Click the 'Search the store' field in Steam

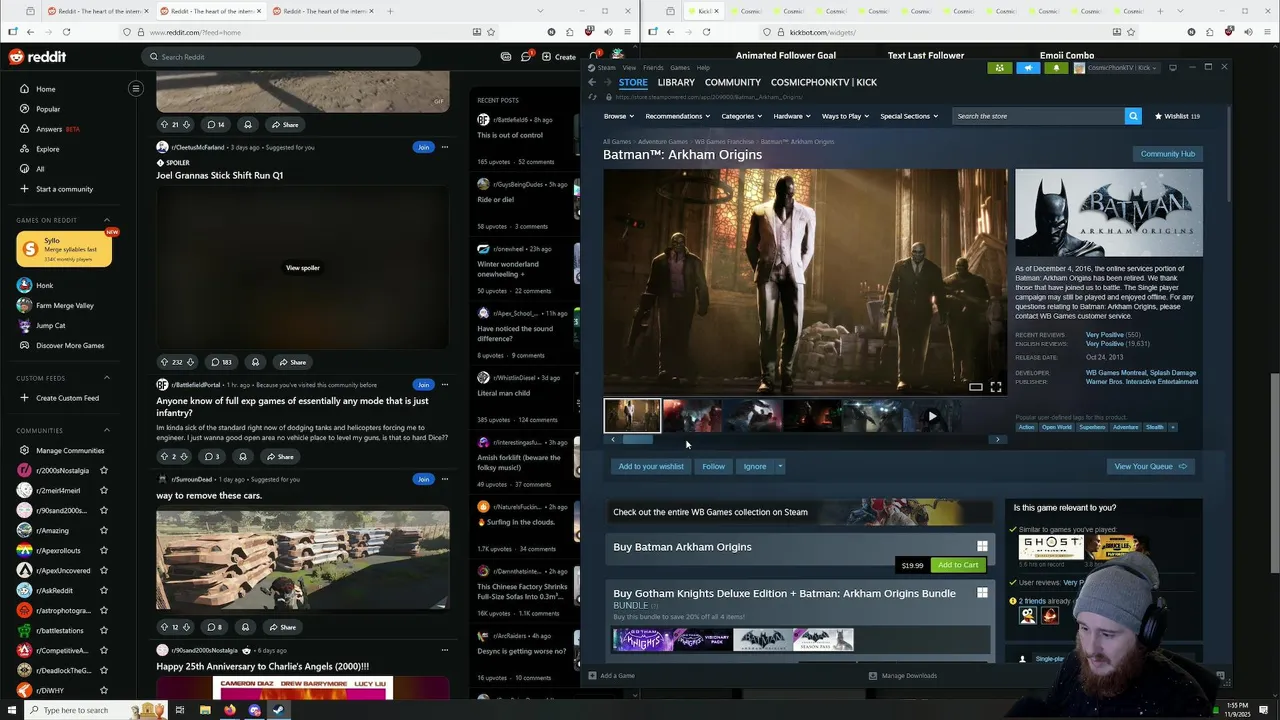pos(1038,116)
